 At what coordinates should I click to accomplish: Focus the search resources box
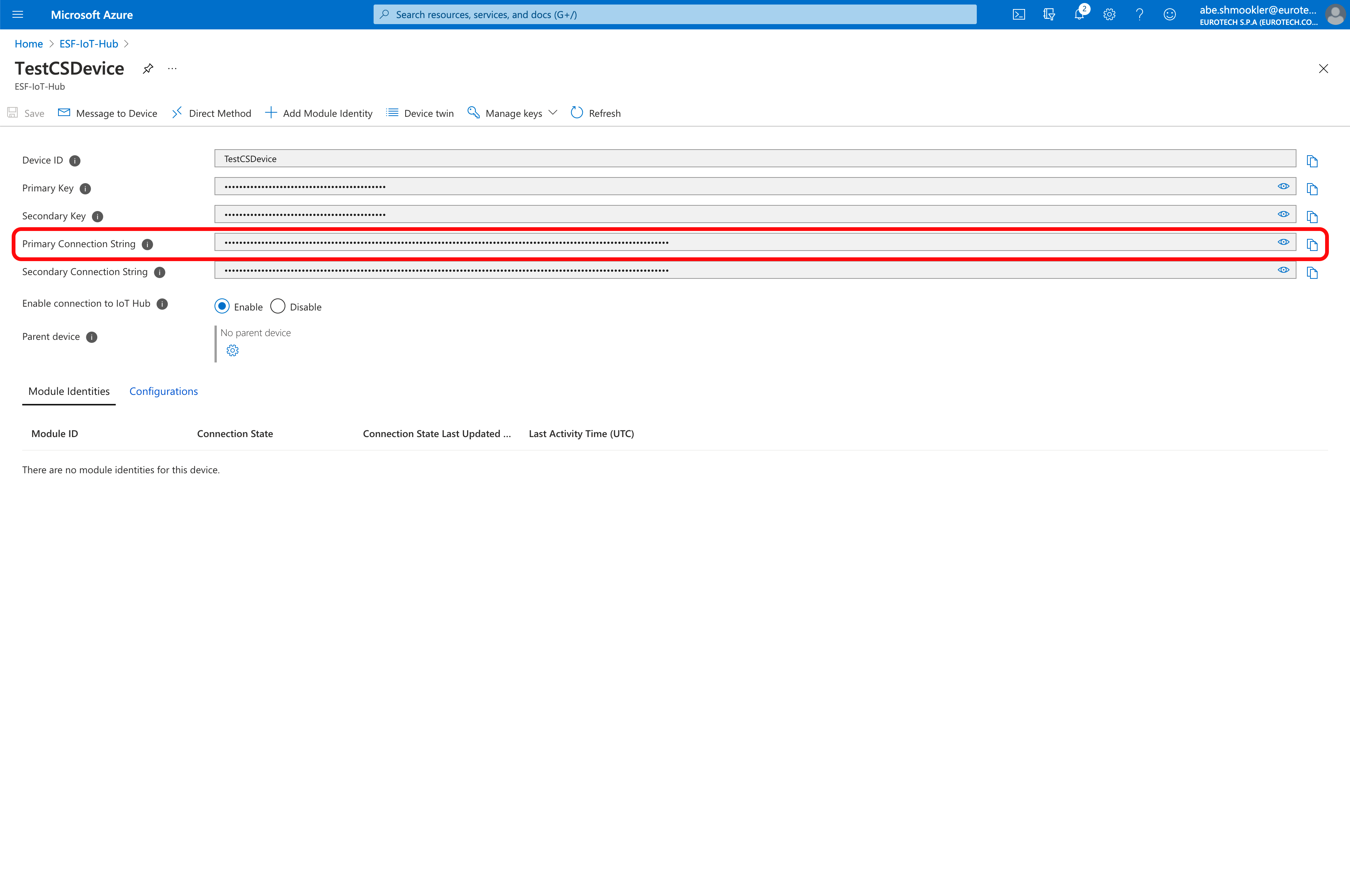coord(675,14)
